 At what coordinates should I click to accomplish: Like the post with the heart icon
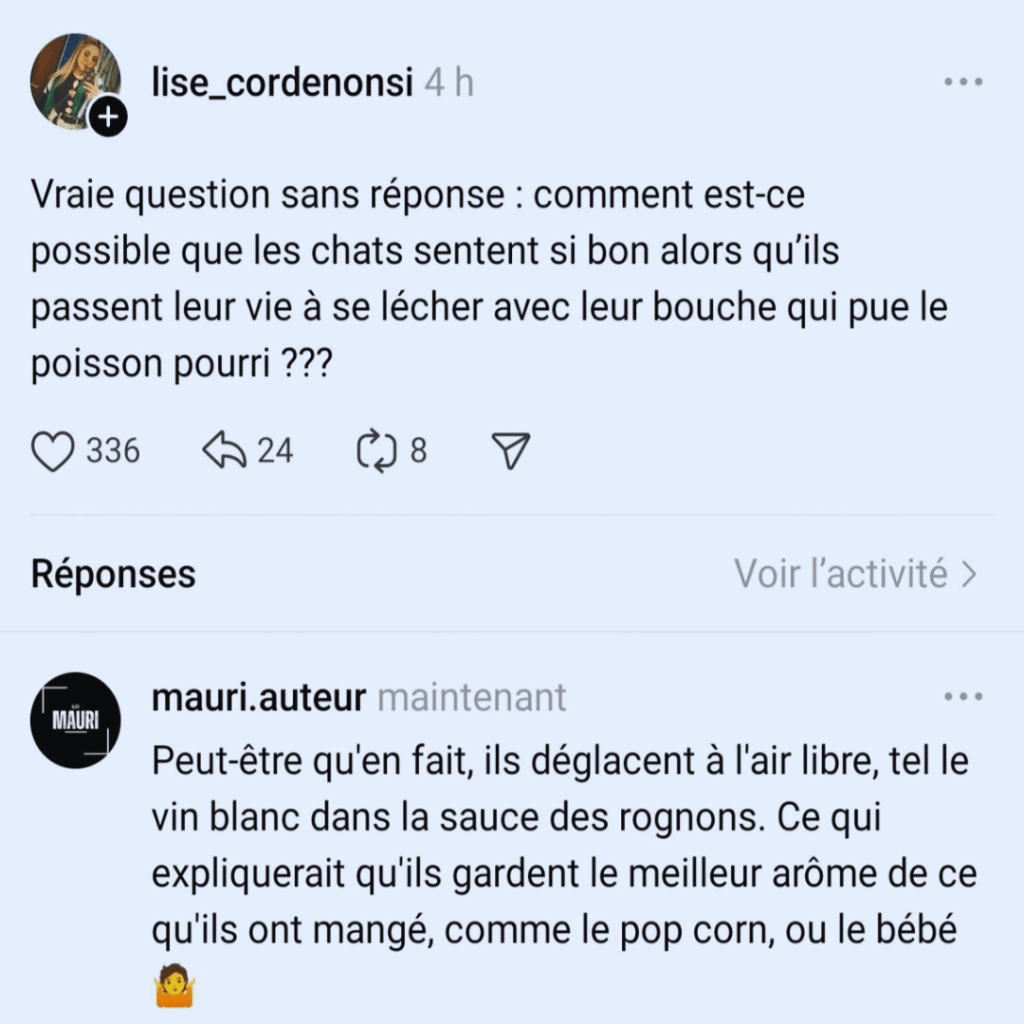pos(54,452)
